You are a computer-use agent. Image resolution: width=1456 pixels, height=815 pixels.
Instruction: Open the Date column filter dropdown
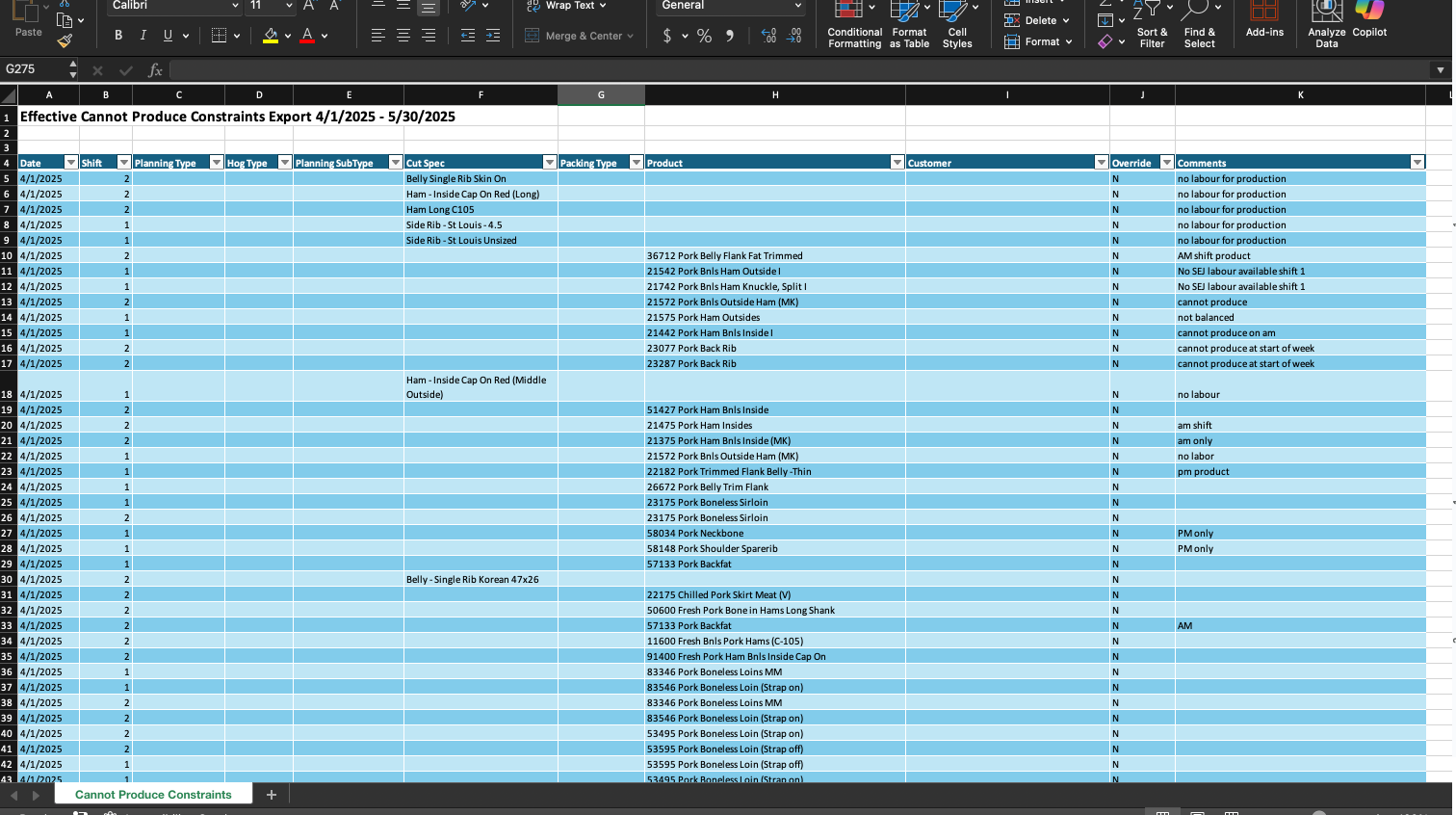[x=70, y=163]
